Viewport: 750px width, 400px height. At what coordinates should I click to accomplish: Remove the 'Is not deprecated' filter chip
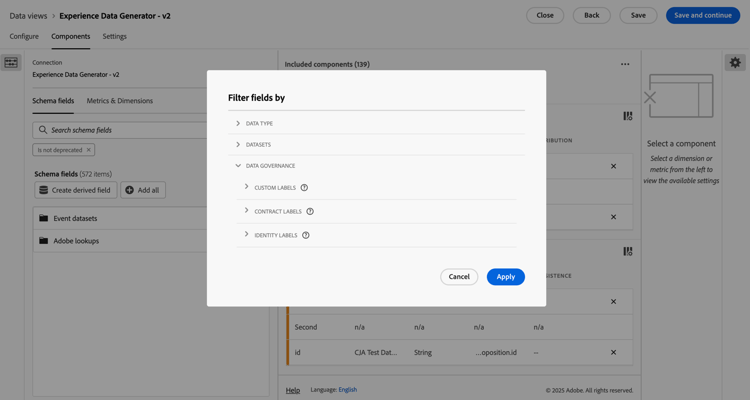pos(88,150)
